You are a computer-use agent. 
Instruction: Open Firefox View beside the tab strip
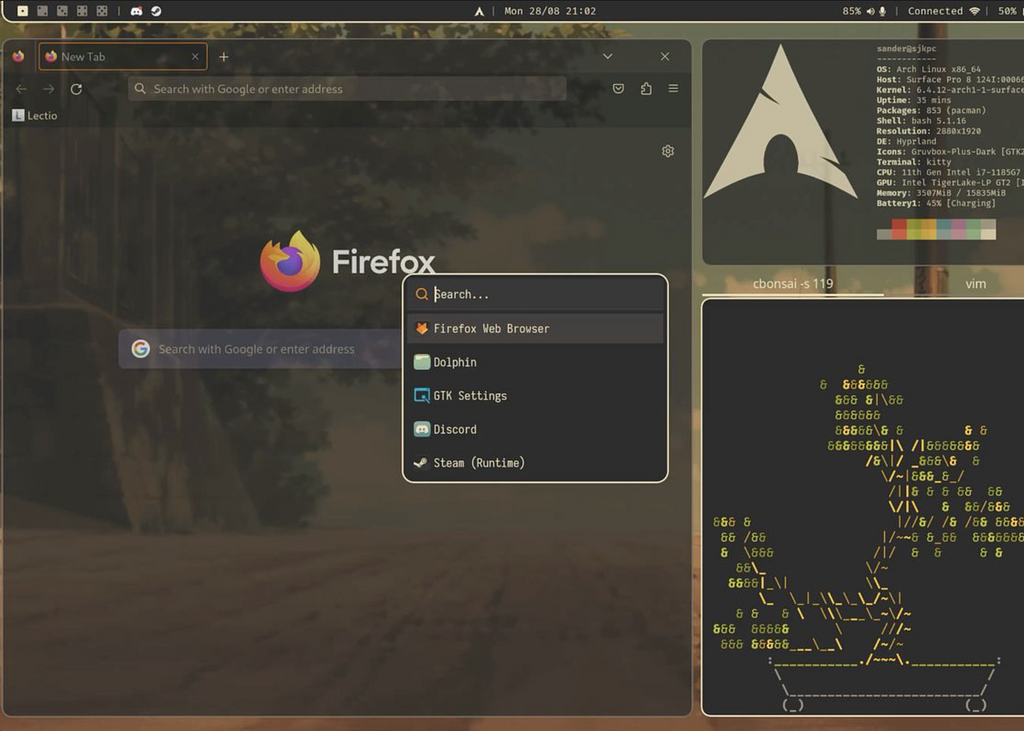click(18, 57)
